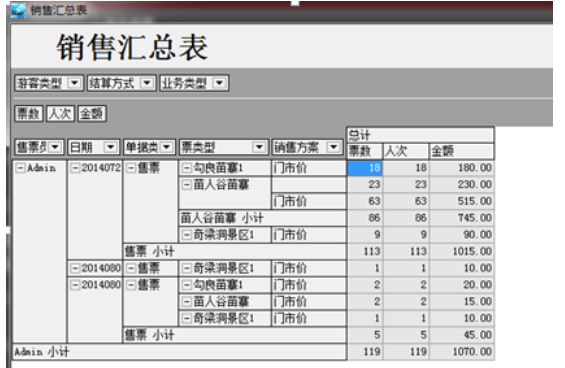This screenshot has width=565, height=368.
Task: Open the 售票员 row field dropdown
Action: 55,147
